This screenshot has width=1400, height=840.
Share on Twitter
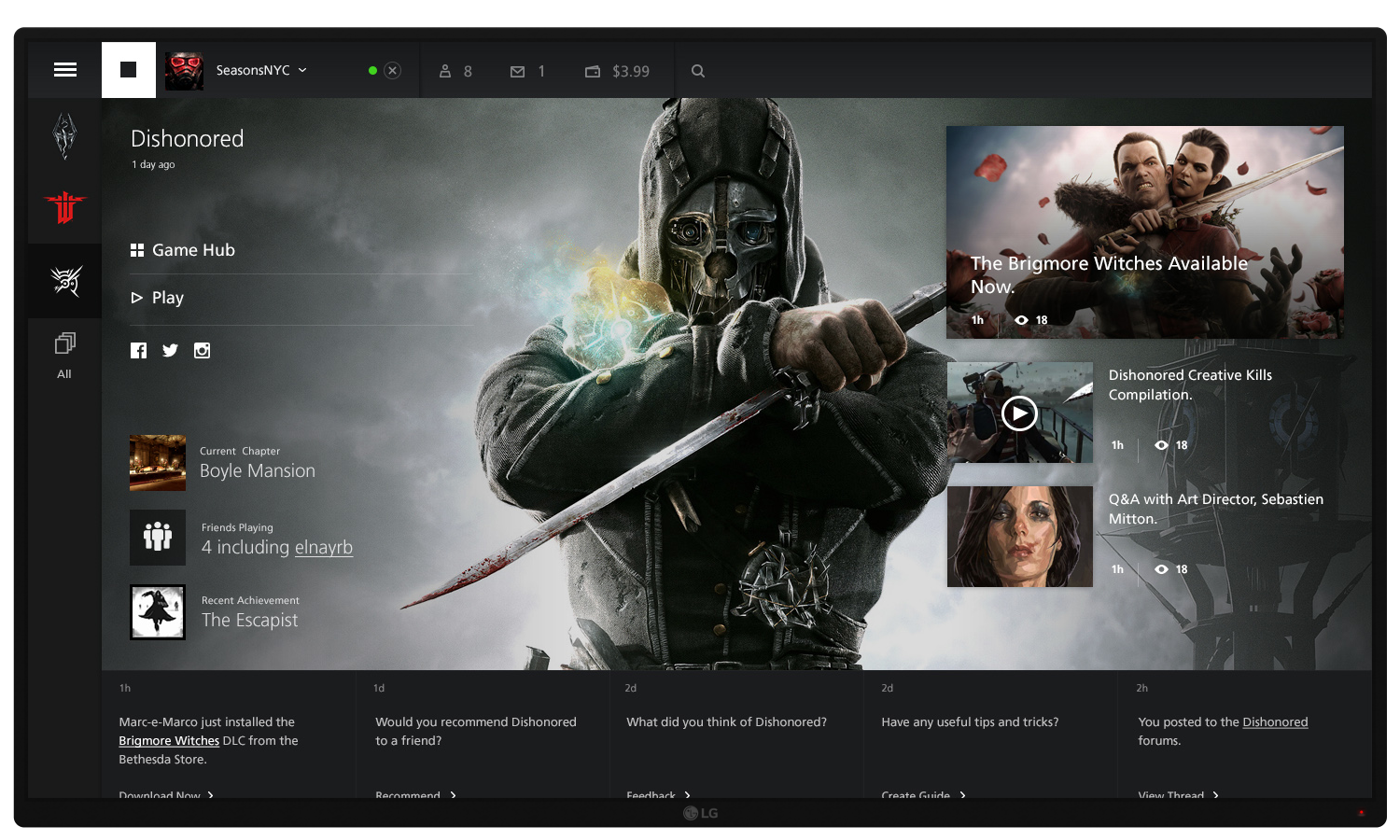(170, 351)
